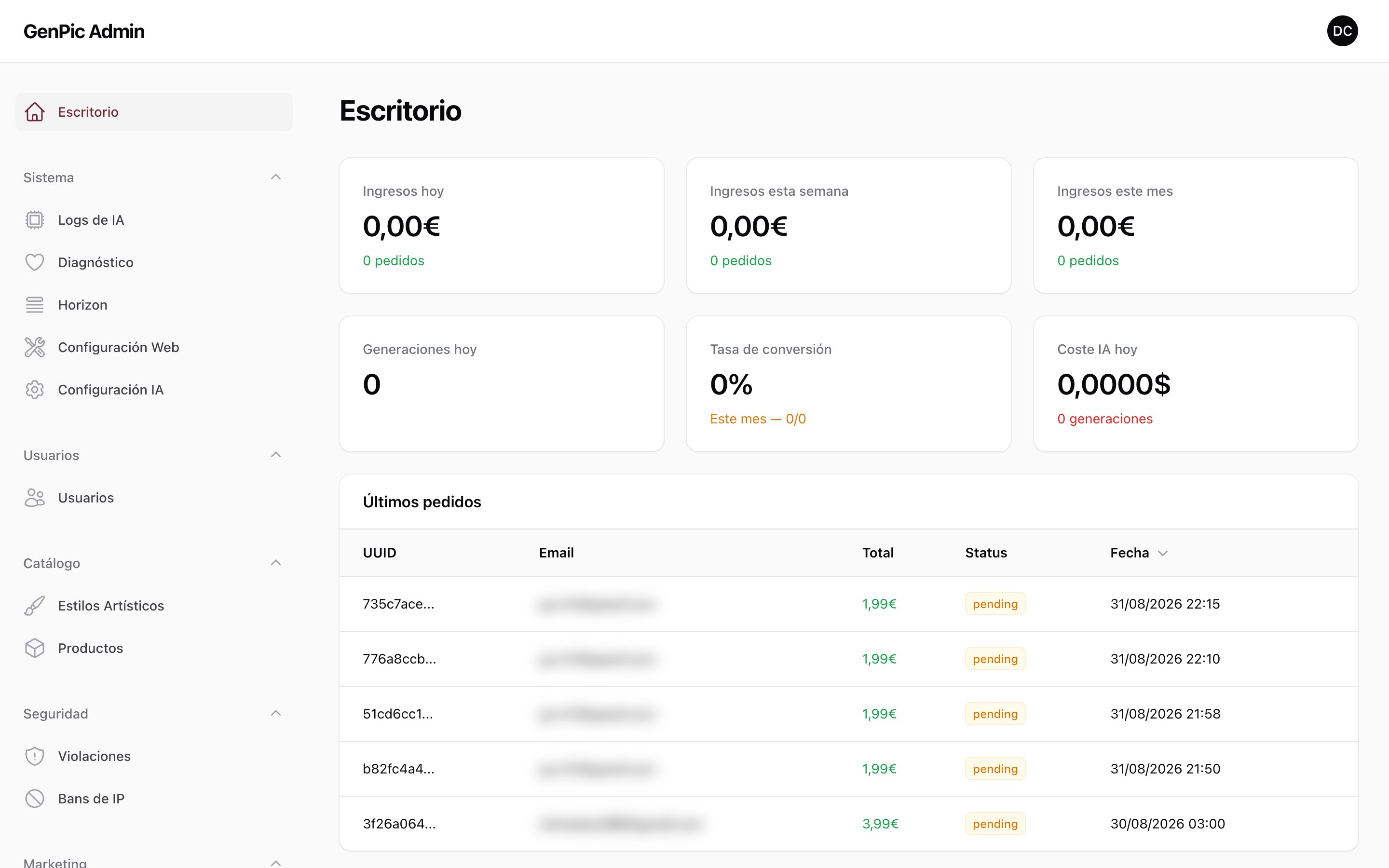This screenshot has width=1389, height=868.
Task: Click the Logs de IA chip icon
Action: coord(34,220)
